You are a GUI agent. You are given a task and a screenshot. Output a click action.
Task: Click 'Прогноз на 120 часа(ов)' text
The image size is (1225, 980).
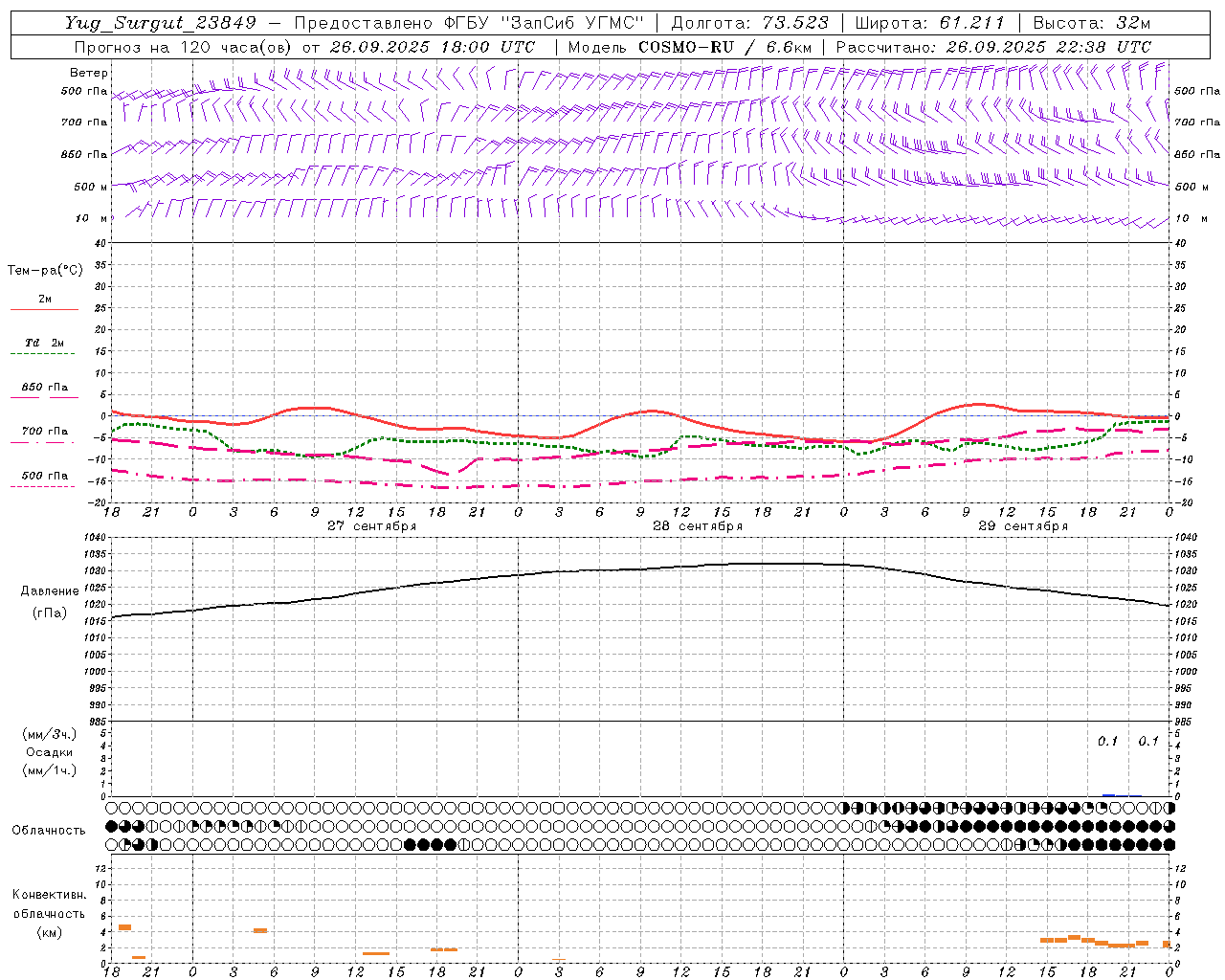(x=184, y=47)
